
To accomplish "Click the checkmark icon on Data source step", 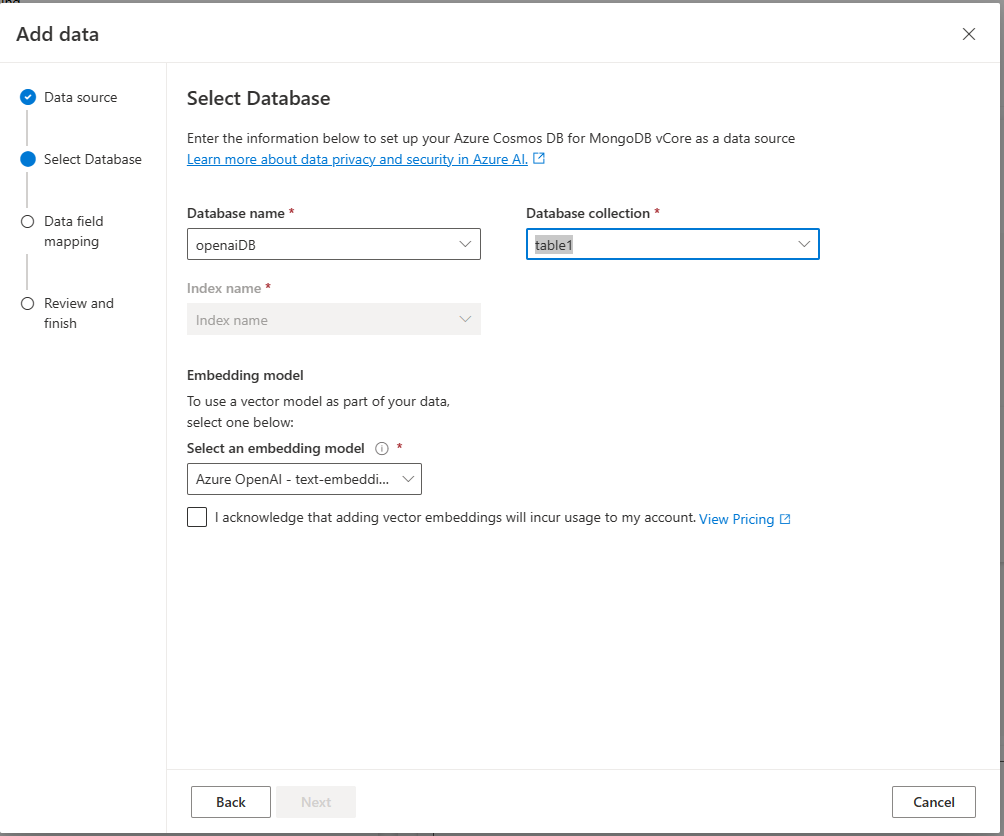I will point(27,97).
